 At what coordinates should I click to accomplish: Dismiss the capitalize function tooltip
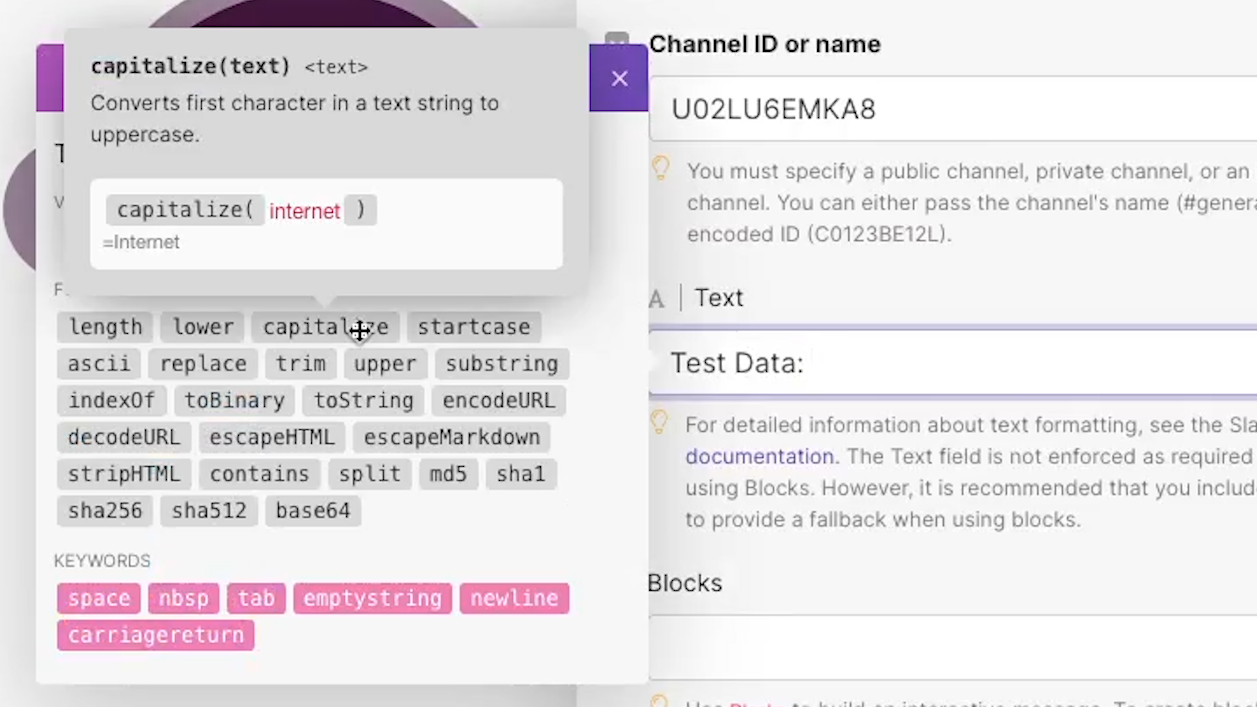click(619, 78)
